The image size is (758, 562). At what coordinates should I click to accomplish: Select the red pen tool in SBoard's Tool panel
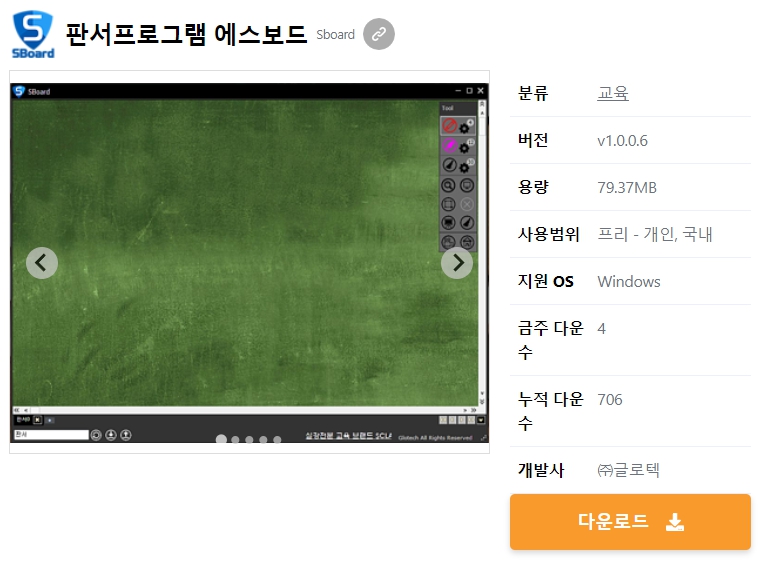[x=450, y=126]
